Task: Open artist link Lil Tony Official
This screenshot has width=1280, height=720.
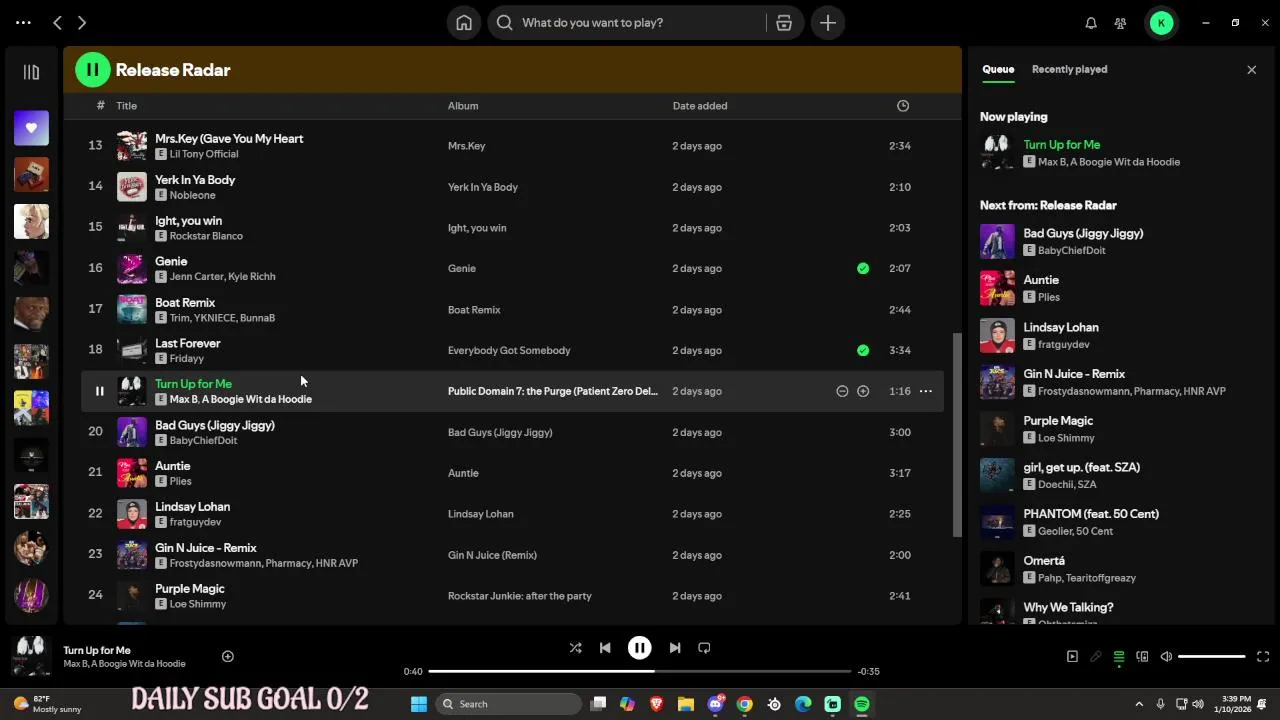Action: pyautogui.click(x=204, y=154)
